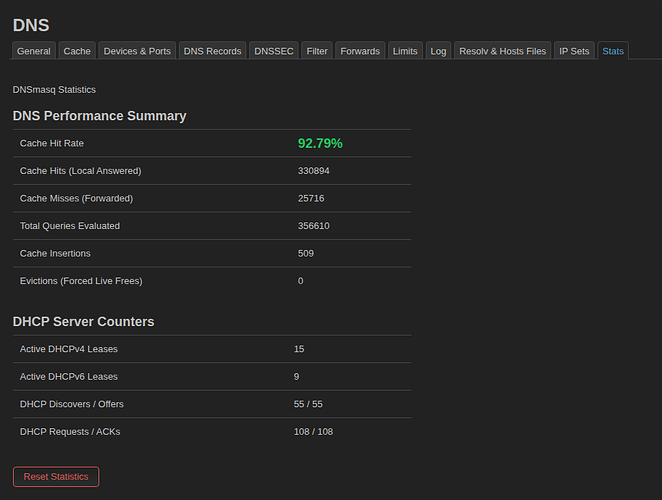Switch to the Cache tab

pos(77,51)
